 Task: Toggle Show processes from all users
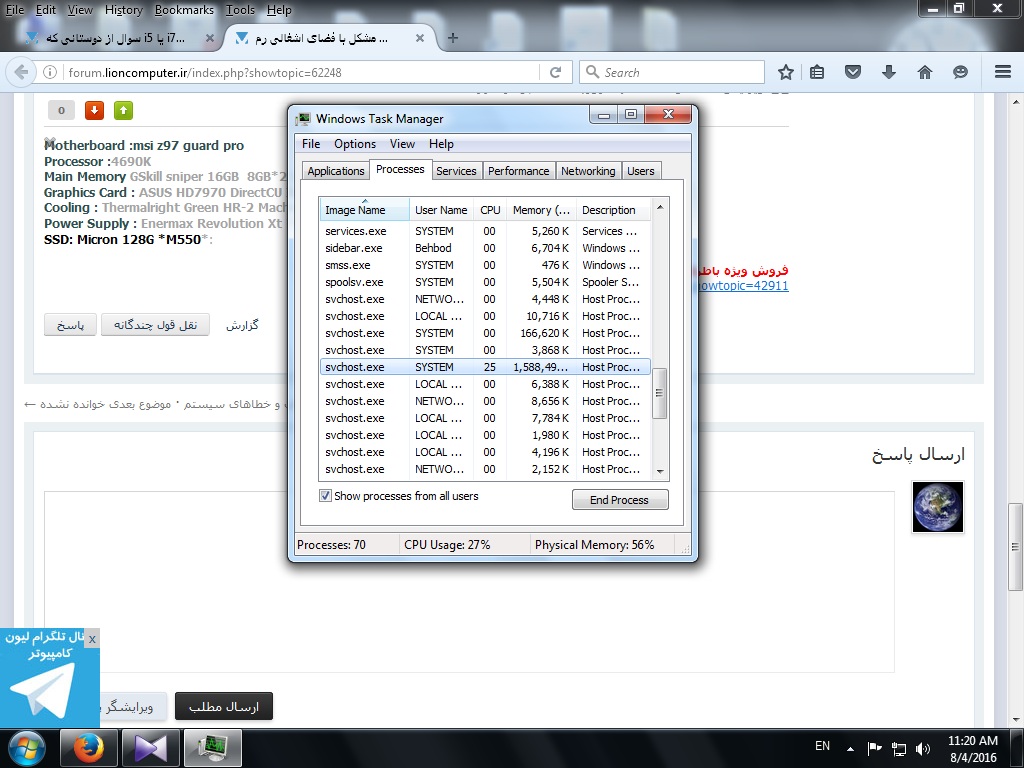pyautogui.click(x=325, y=496)
